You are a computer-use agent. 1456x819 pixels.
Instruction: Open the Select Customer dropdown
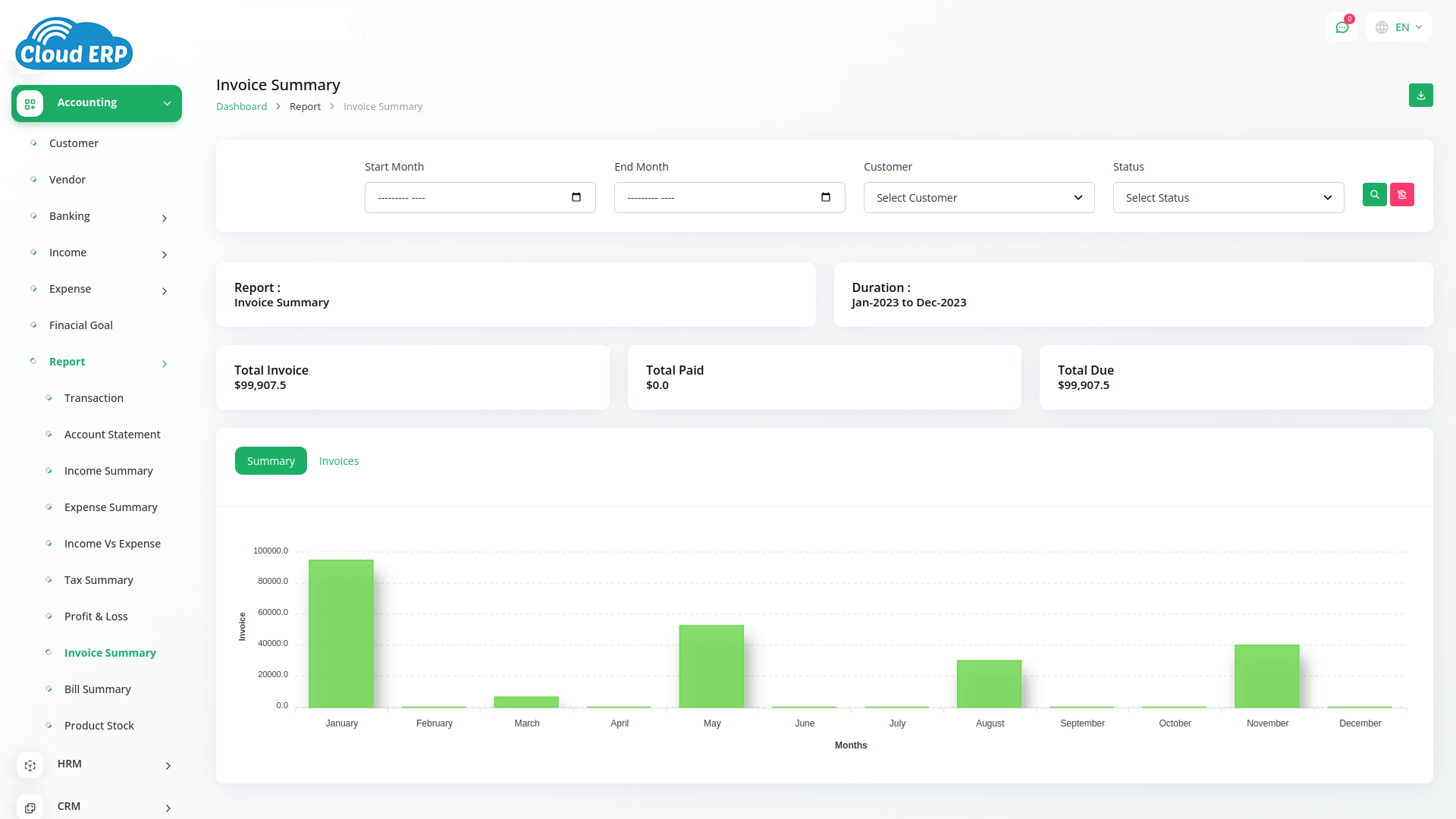point(978,198)
